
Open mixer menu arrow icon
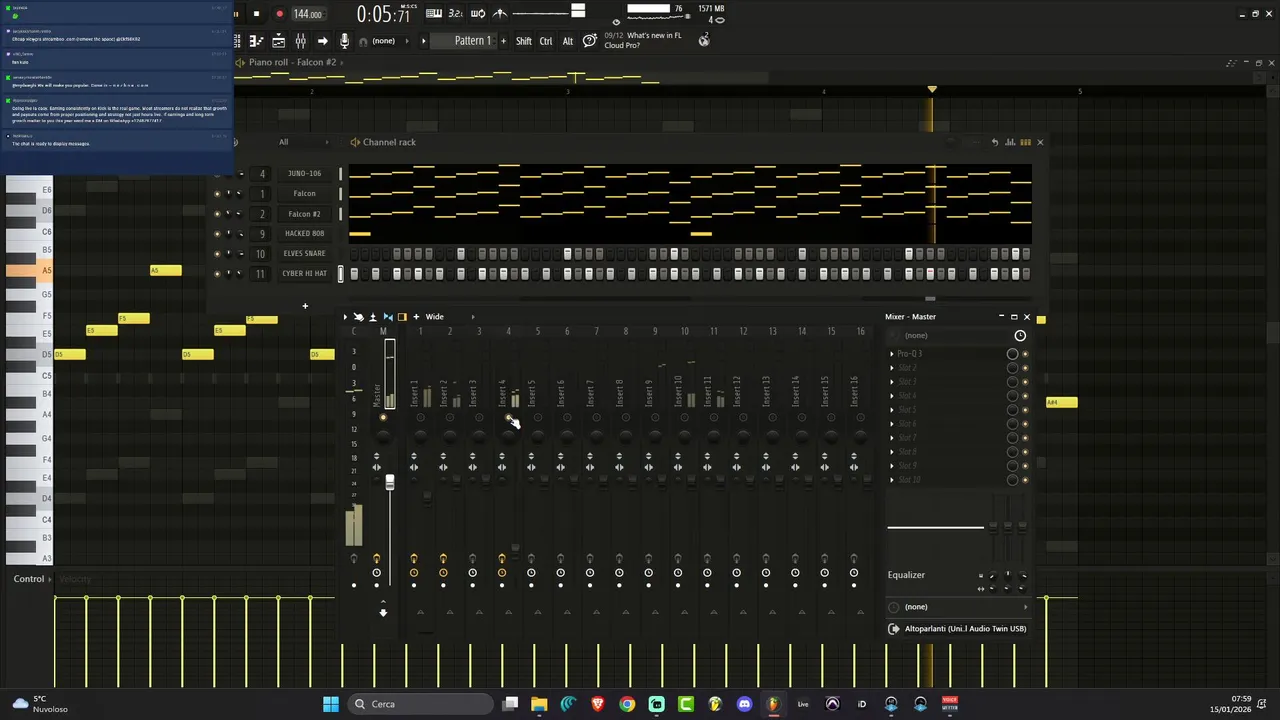coord(346,317)
